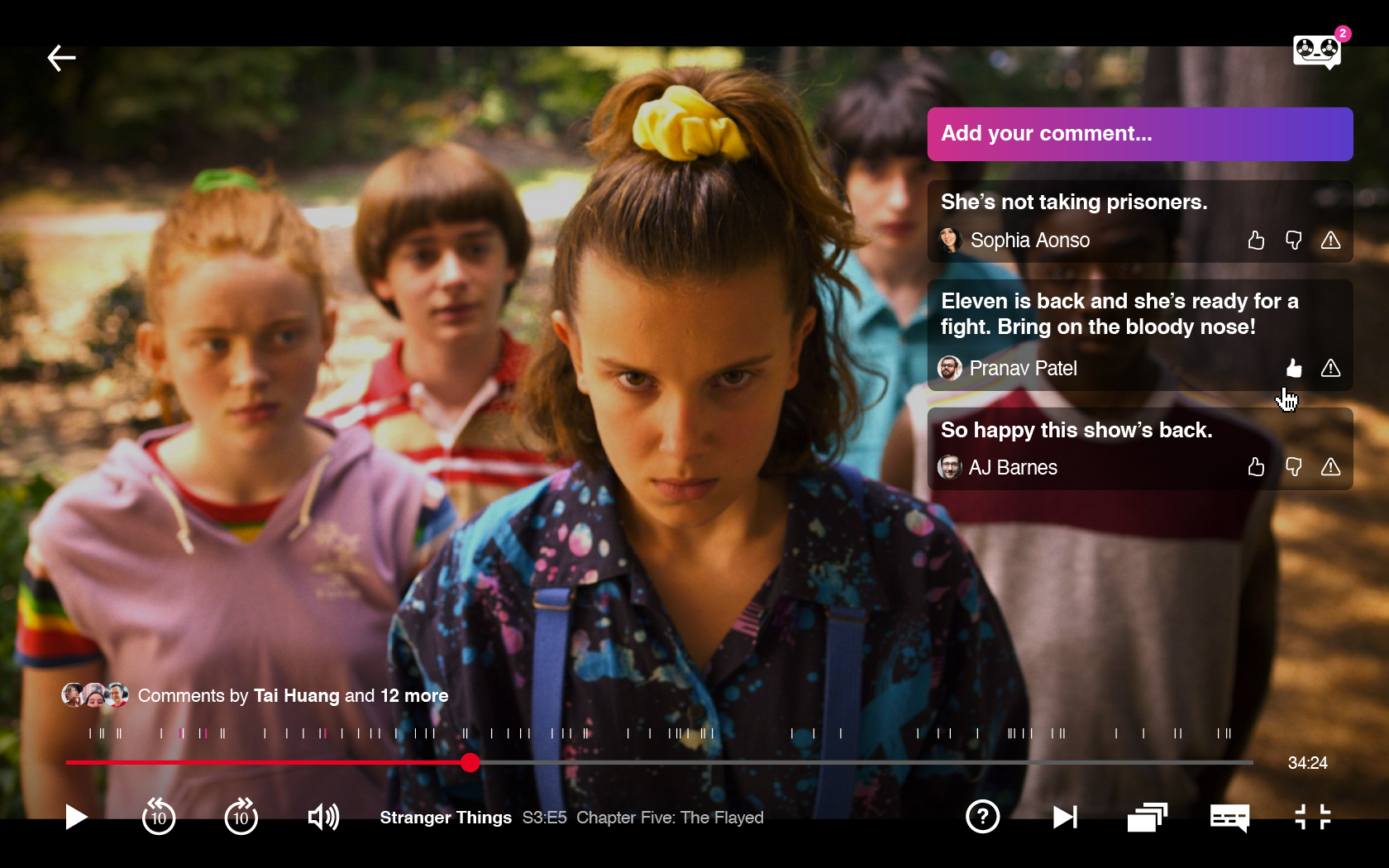Select 'She's not taking prisoners.' comment
Image resolution: width=1389 pixels, height=868 pixels.
[1074, 203]
